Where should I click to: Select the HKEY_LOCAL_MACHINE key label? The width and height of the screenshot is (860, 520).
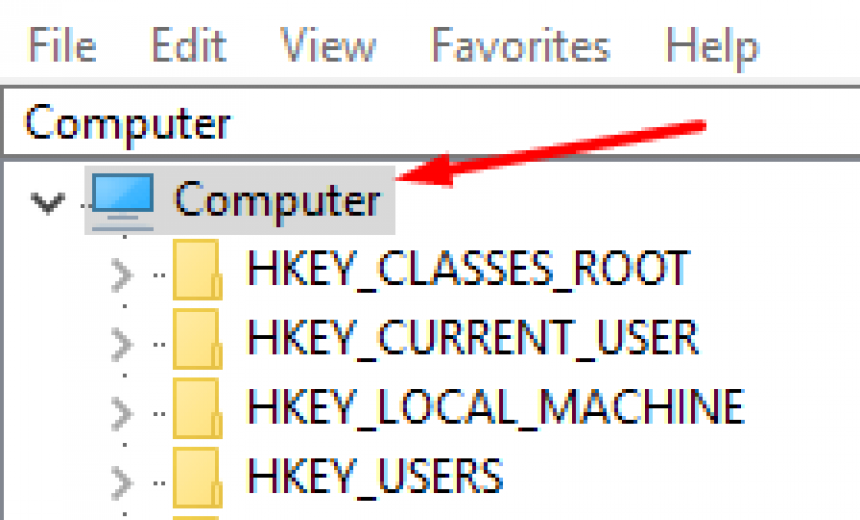496,407
